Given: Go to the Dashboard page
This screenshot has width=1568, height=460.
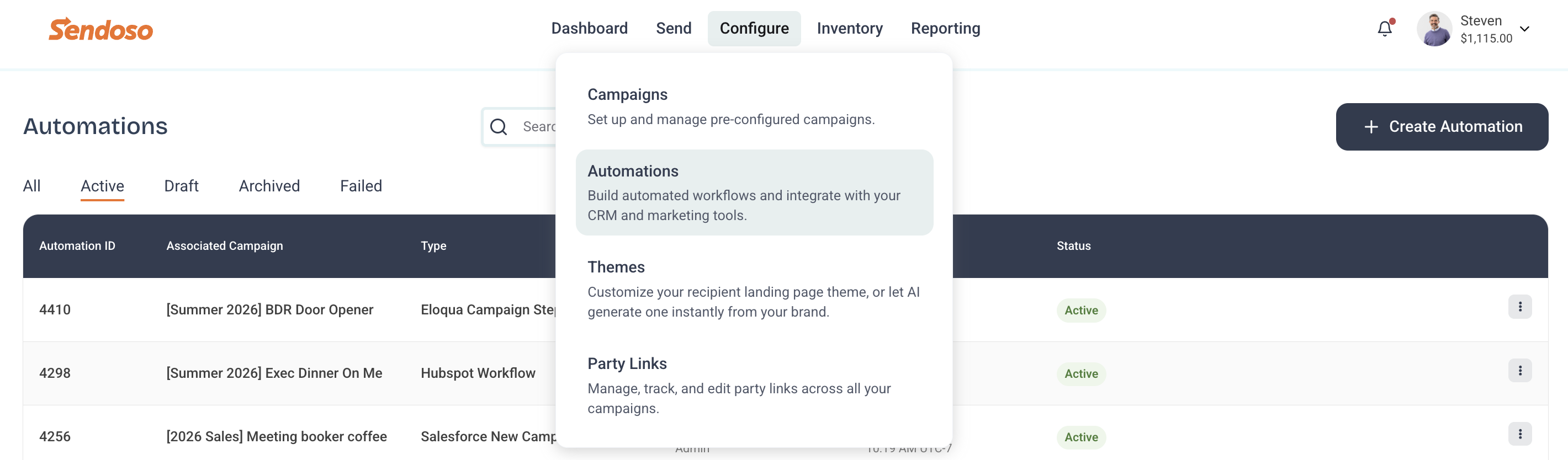Looking at the screenshot, I should pyautogui.click(x=589, y=29).
